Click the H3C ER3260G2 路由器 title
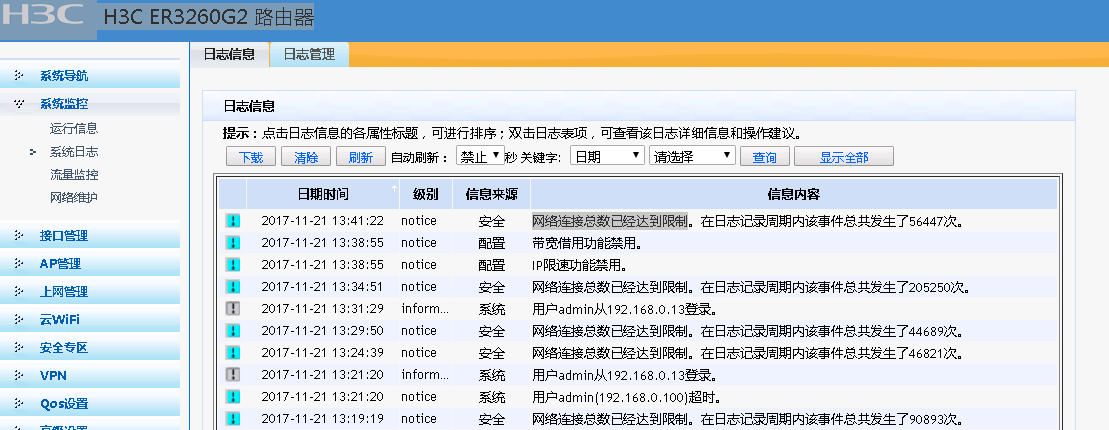Viewport: 1109px width, 430px height. pyautogui.click(x=209, y=17)
